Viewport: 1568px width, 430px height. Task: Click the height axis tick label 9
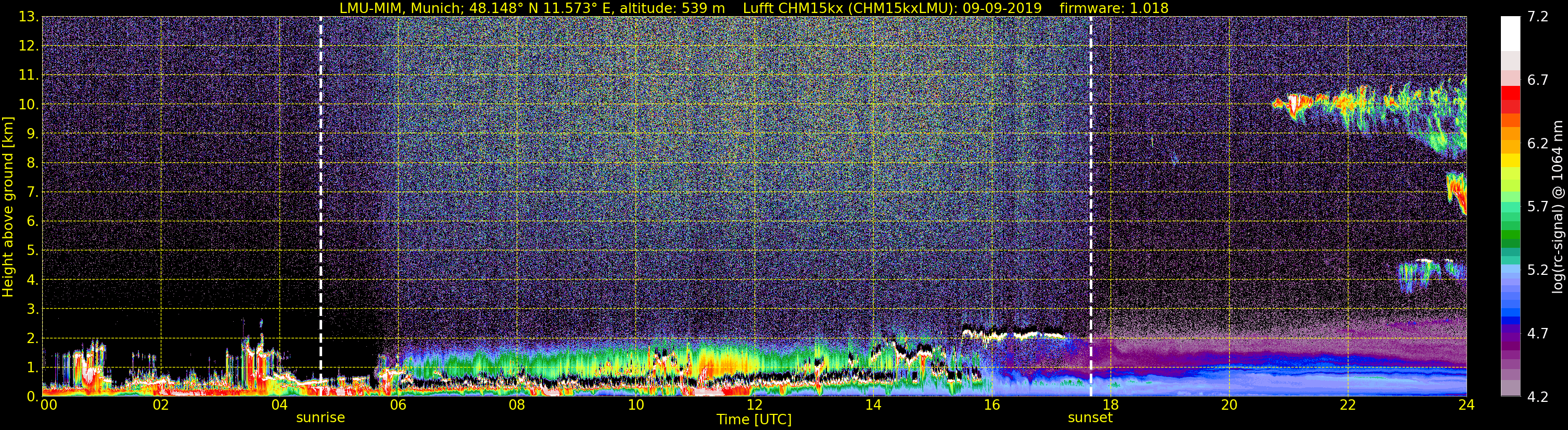(32, 134)
